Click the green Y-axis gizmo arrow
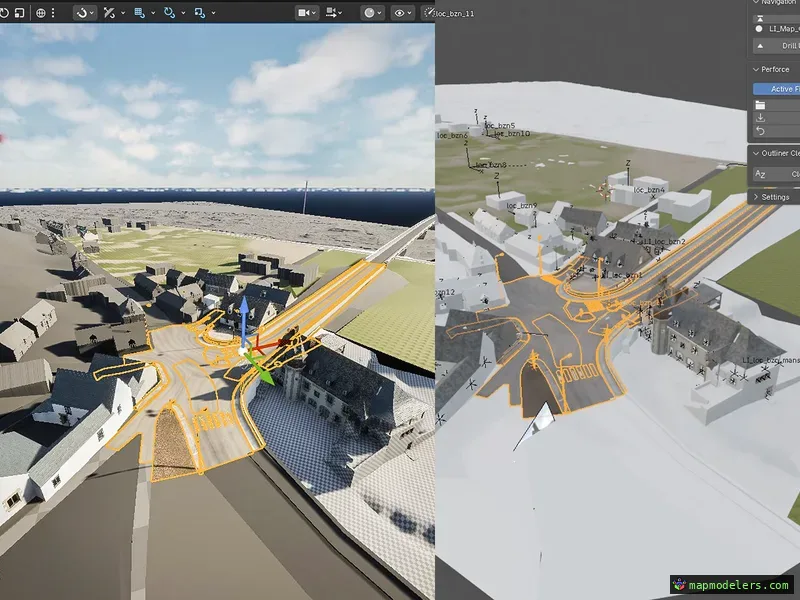 point(264,375)
